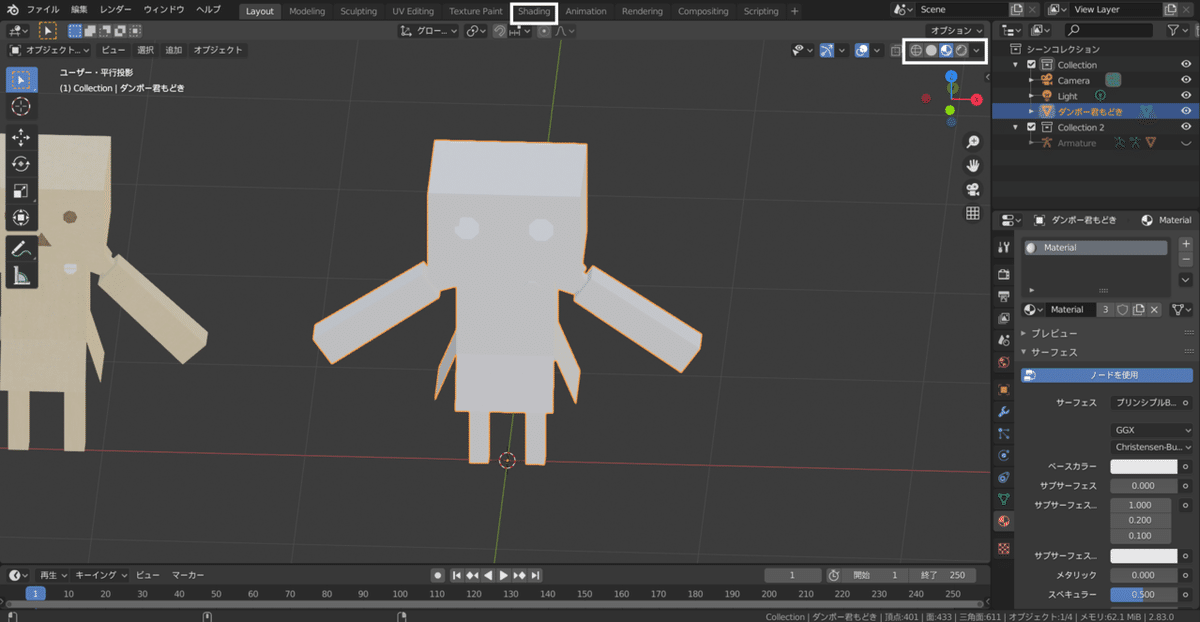Screen dimensions: 1200x622
Task: Activate the Annotate pencil tool
Action: [21, 249]
